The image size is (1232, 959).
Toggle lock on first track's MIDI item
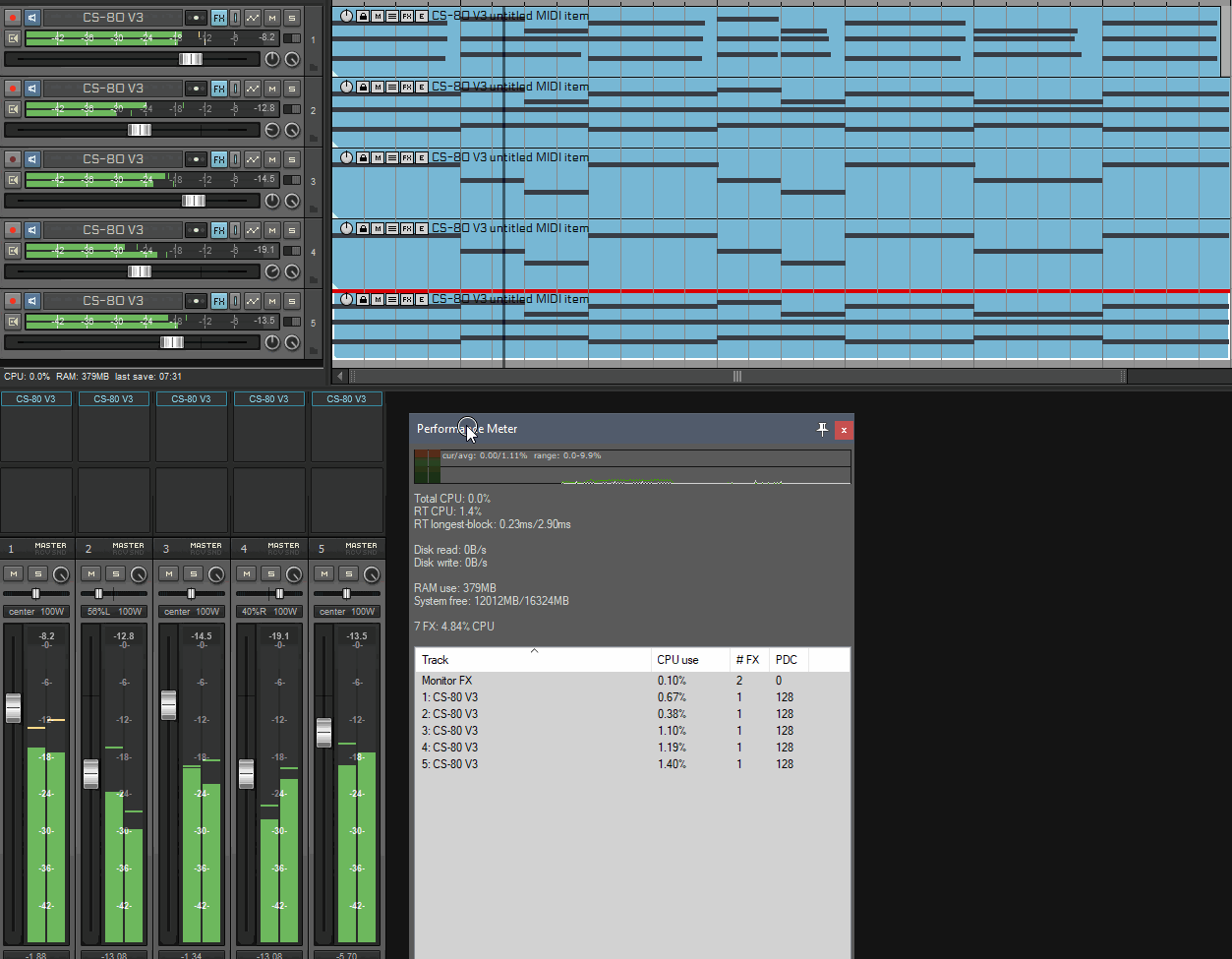pos(363,16)
